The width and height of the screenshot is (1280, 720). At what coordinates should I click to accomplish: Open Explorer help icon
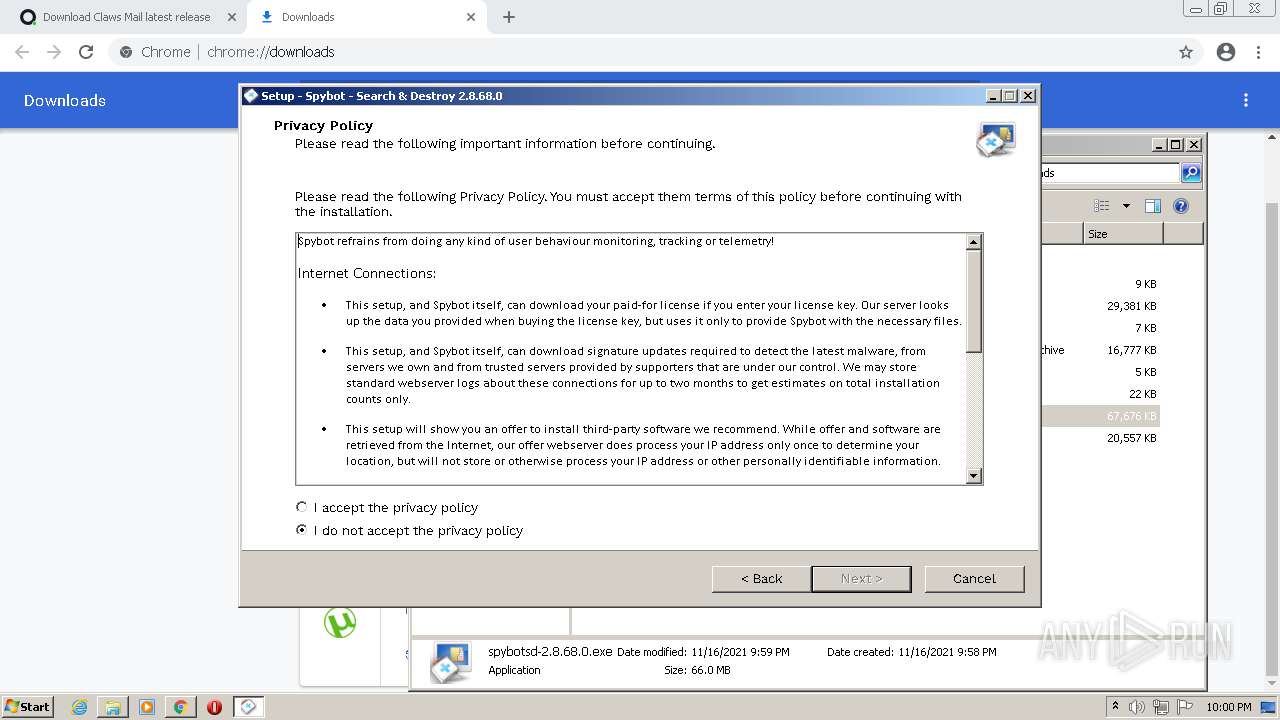click(1181, 206)
